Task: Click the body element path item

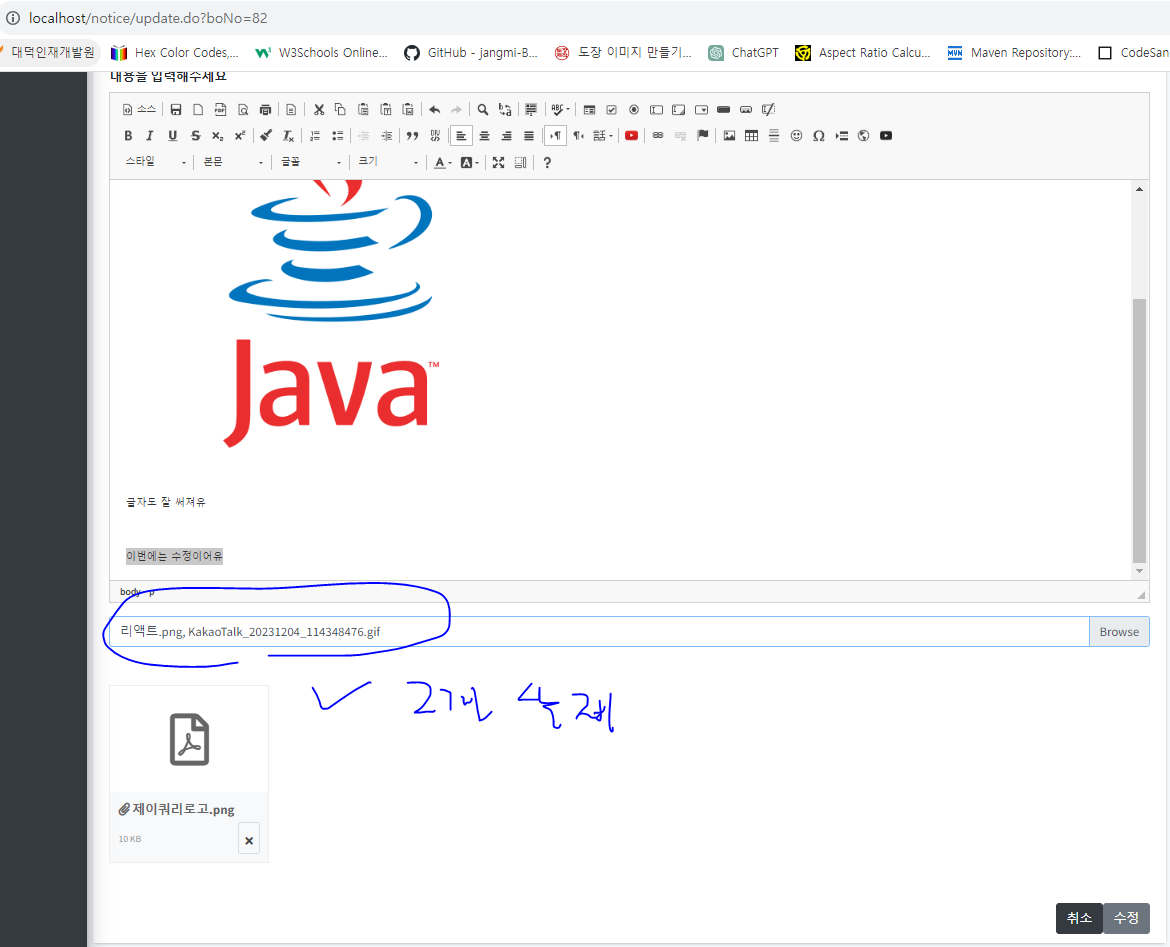Action: [x=130, y=592]
